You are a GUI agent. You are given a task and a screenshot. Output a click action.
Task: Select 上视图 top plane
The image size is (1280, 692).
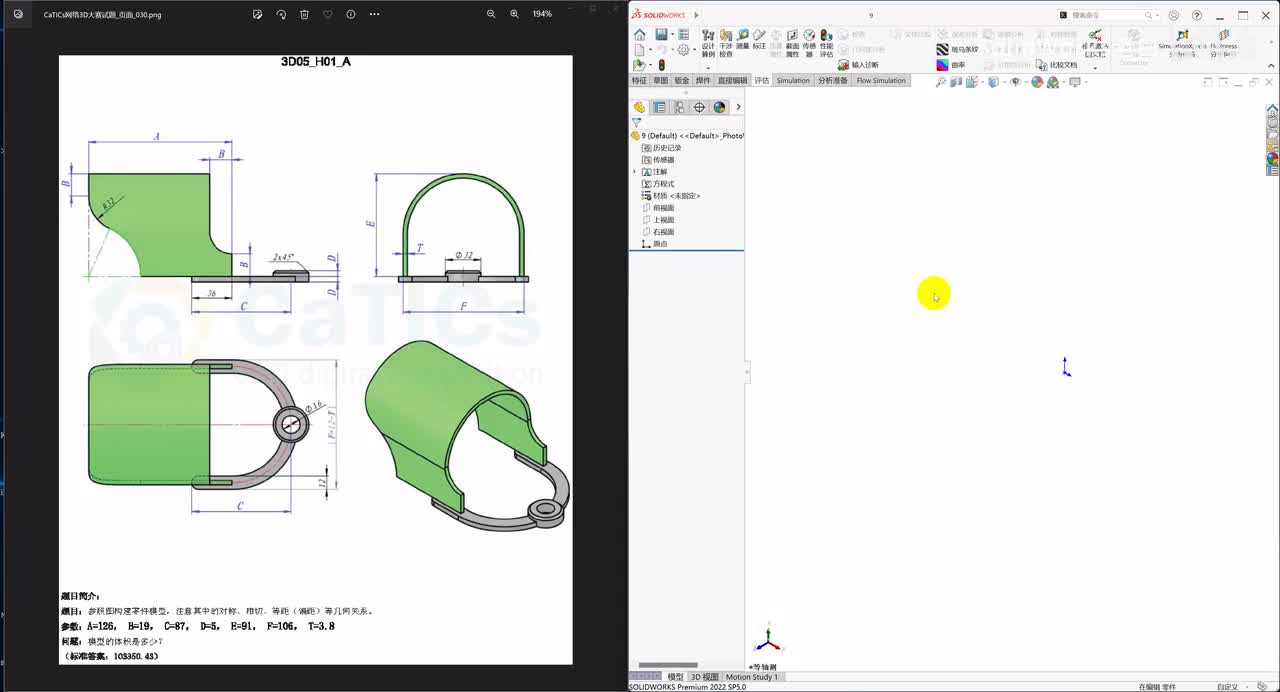tap(658, 220)
